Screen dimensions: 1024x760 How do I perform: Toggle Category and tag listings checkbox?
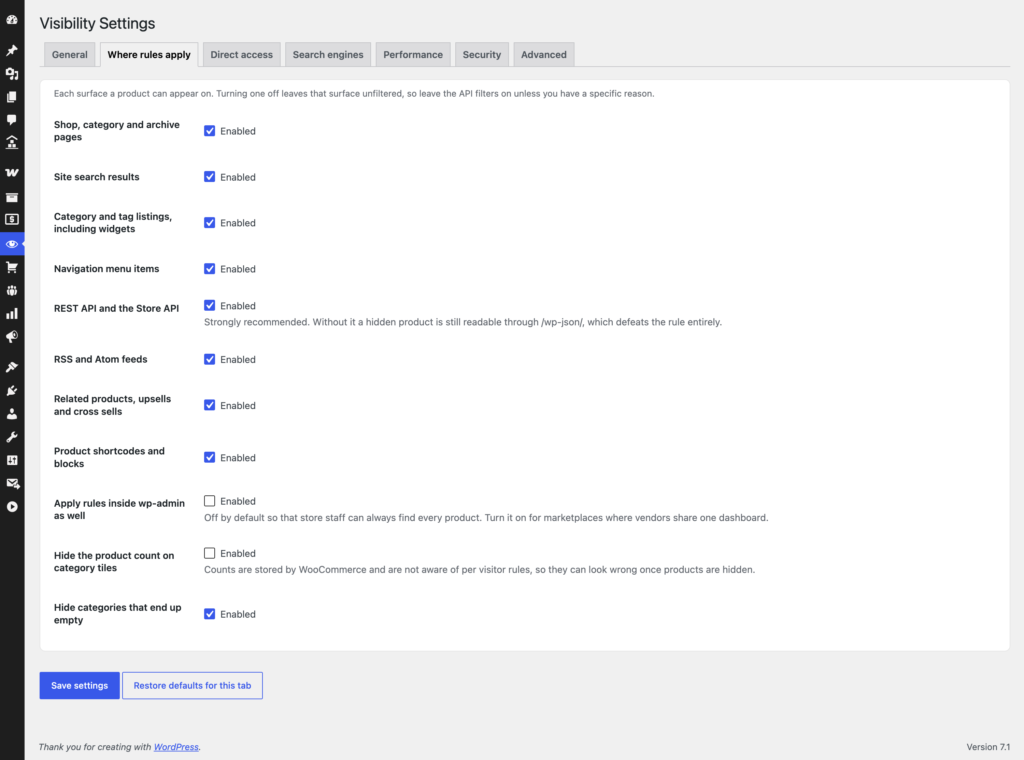pyautogui.click(x=210, y=223)
